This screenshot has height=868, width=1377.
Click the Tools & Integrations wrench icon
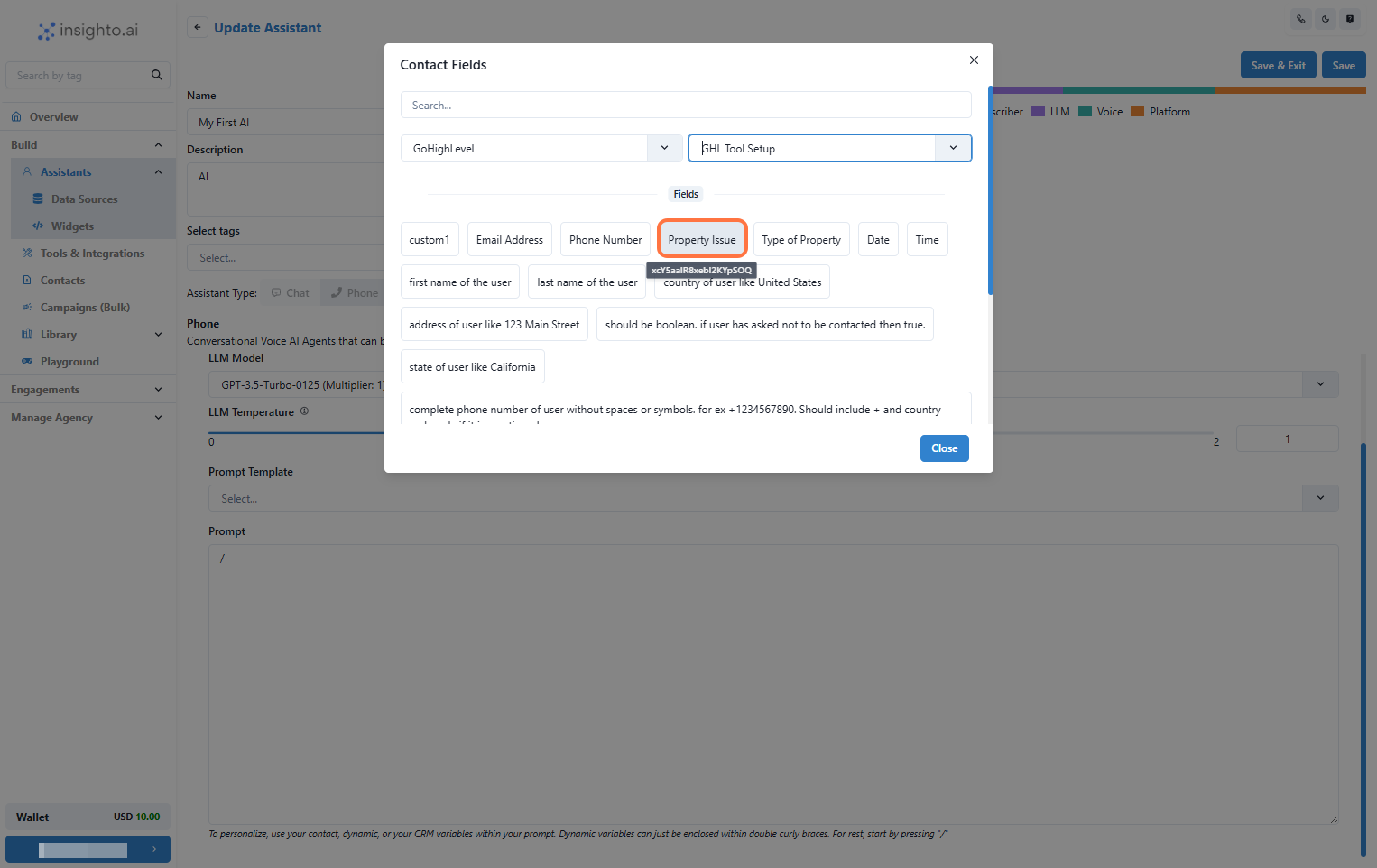tap(27, 253)
